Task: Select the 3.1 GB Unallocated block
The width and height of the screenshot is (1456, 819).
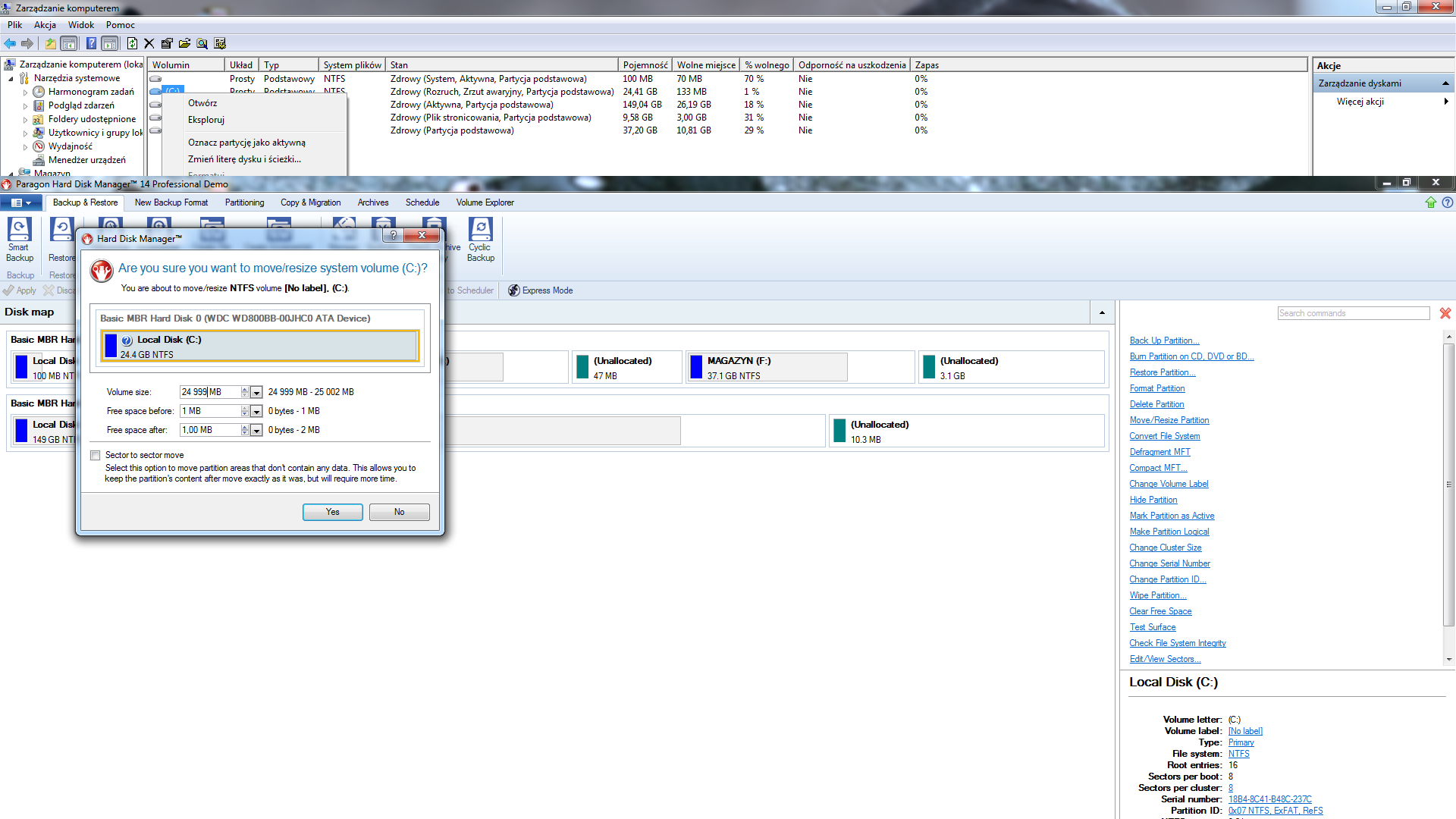Action: (x=1011, y=367)
